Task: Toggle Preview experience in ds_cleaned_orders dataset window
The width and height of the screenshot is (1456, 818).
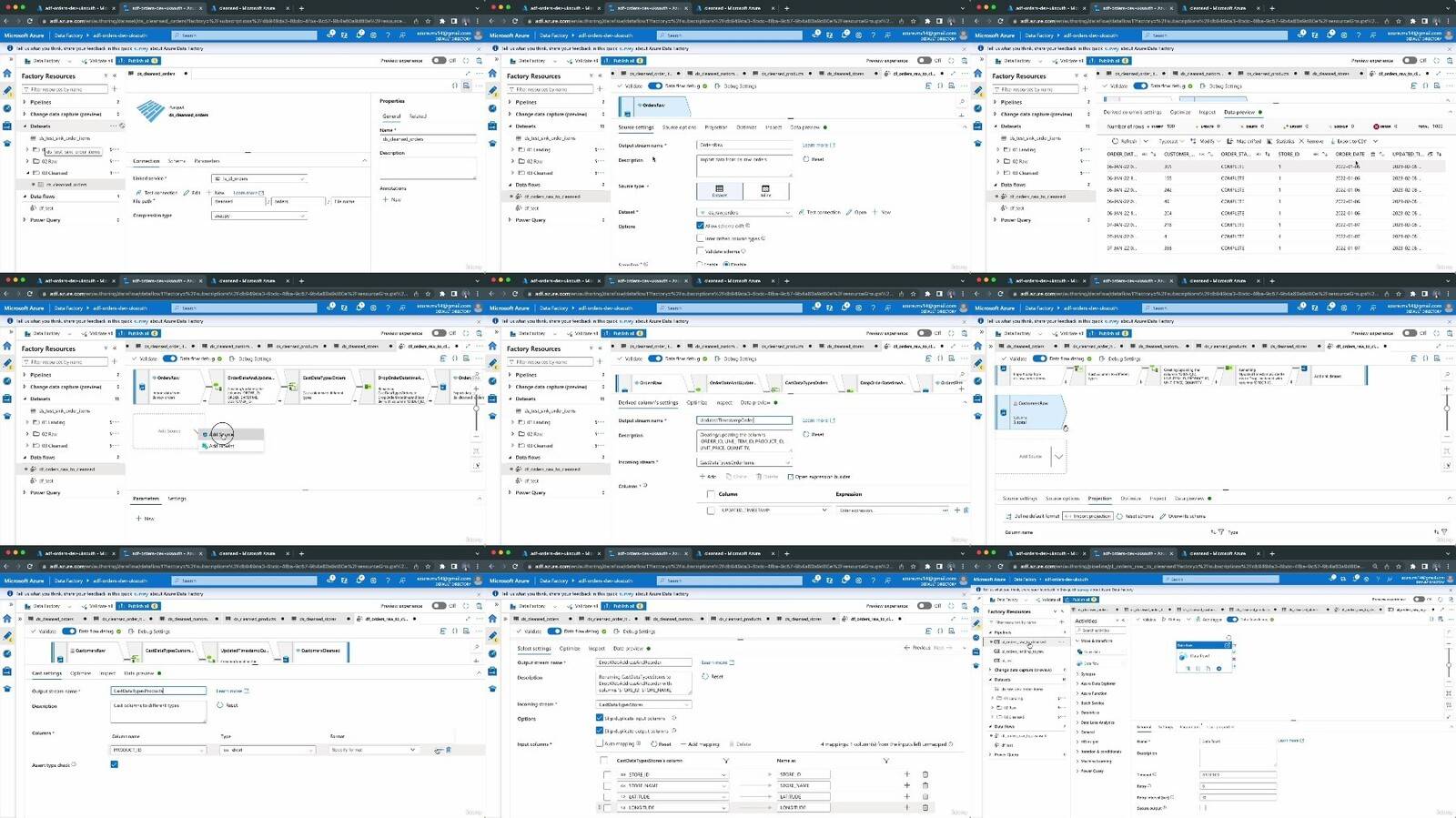Action: click(440, 61)
